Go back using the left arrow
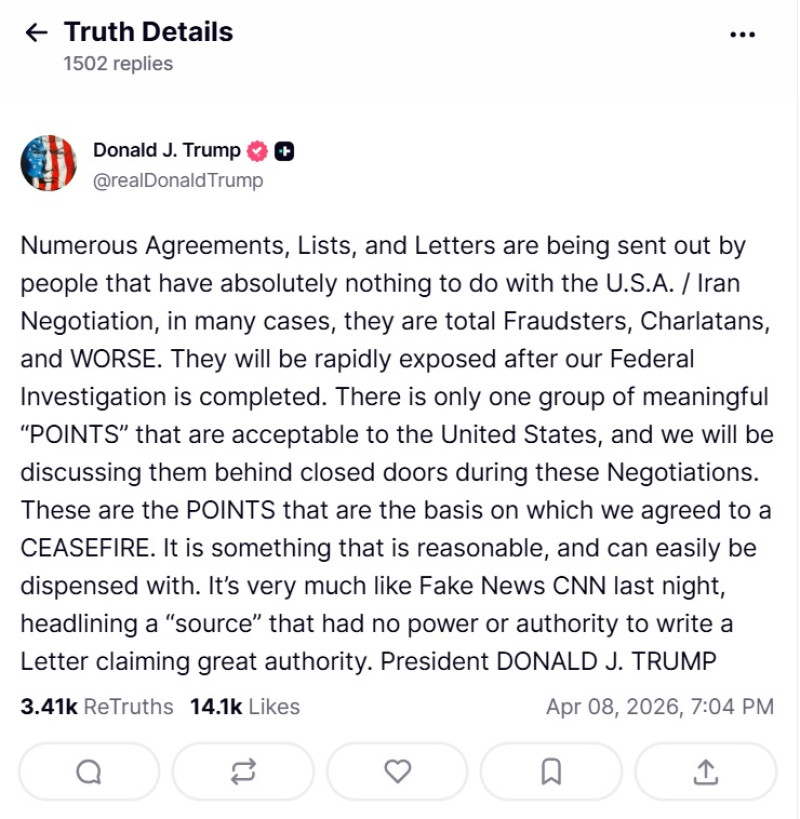 click(x=36, y=33)
